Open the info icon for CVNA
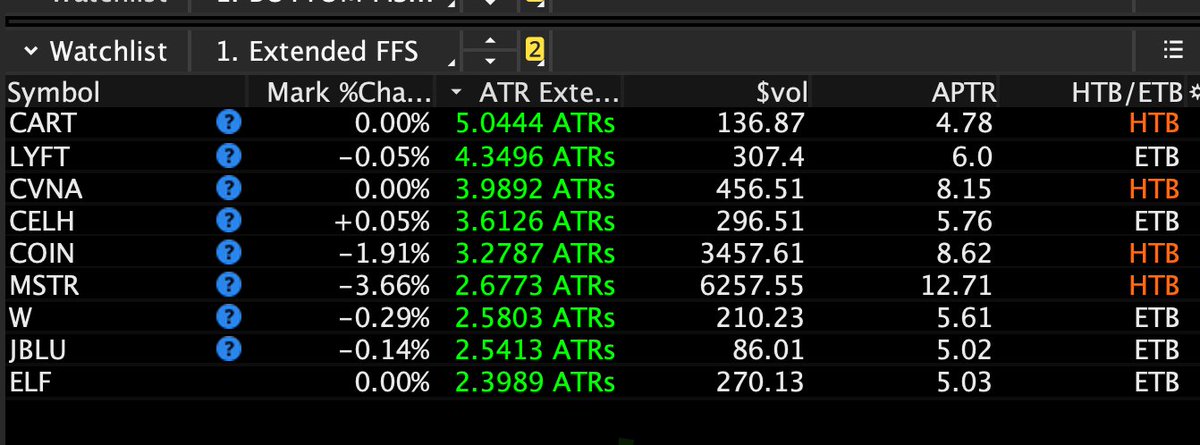Image resolution: width=1200 pixels, height=445 pixels. 230,188
